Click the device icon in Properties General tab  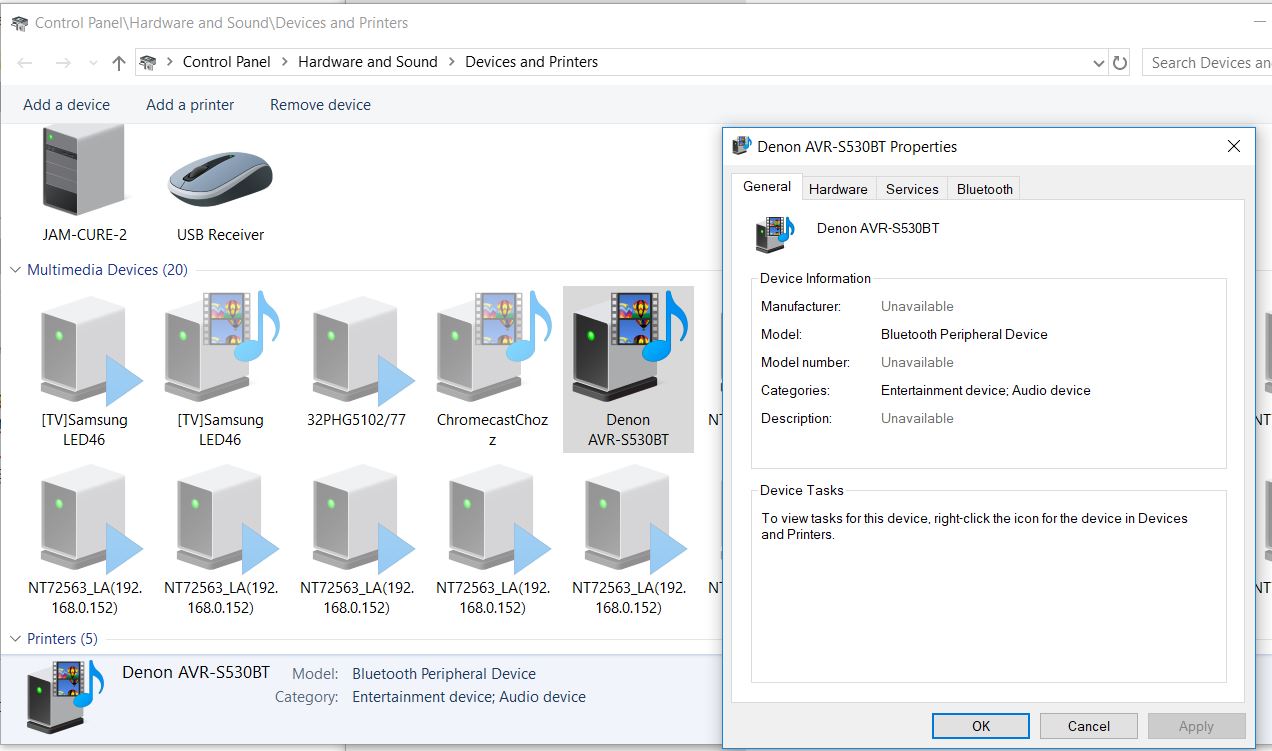tap(775, 233)
